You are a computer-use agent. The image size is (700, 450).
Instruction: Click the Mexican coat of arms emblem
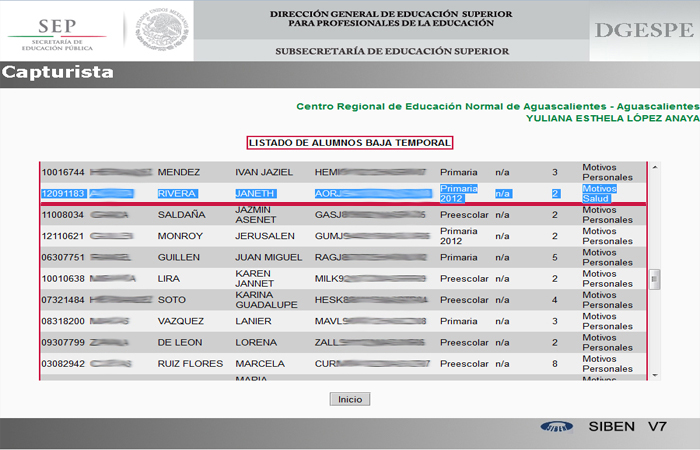pos(161,28)
